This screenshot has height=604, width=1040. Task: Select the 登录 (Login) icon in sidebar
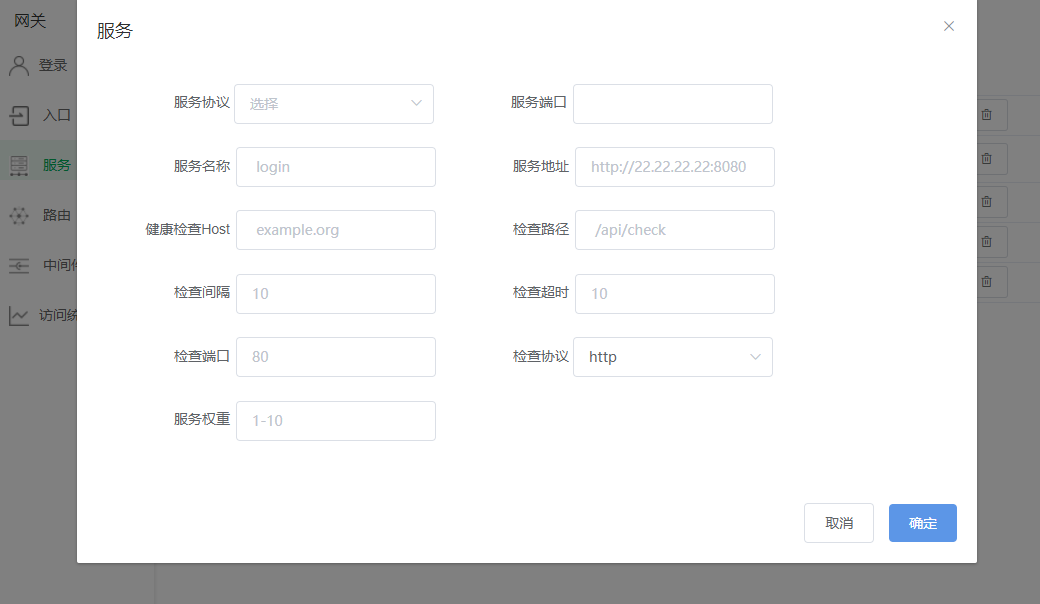click(x=18, y=65)
